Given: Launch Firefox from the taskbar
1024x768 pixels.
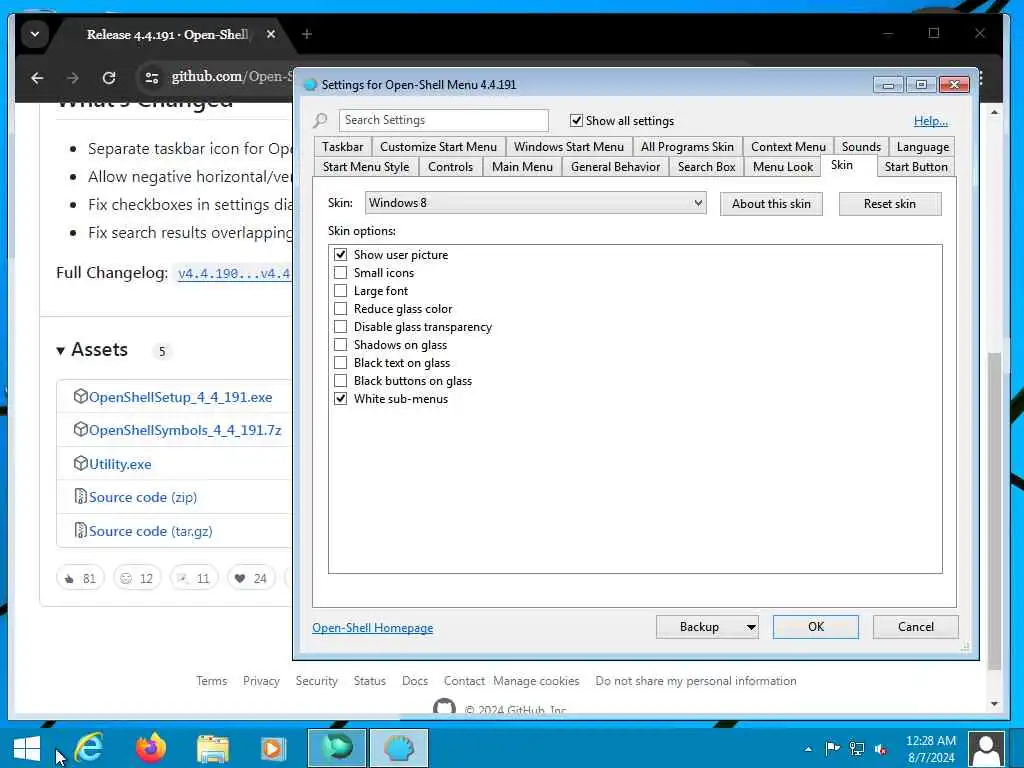Looking at the screenshot, I should point(151,748).
